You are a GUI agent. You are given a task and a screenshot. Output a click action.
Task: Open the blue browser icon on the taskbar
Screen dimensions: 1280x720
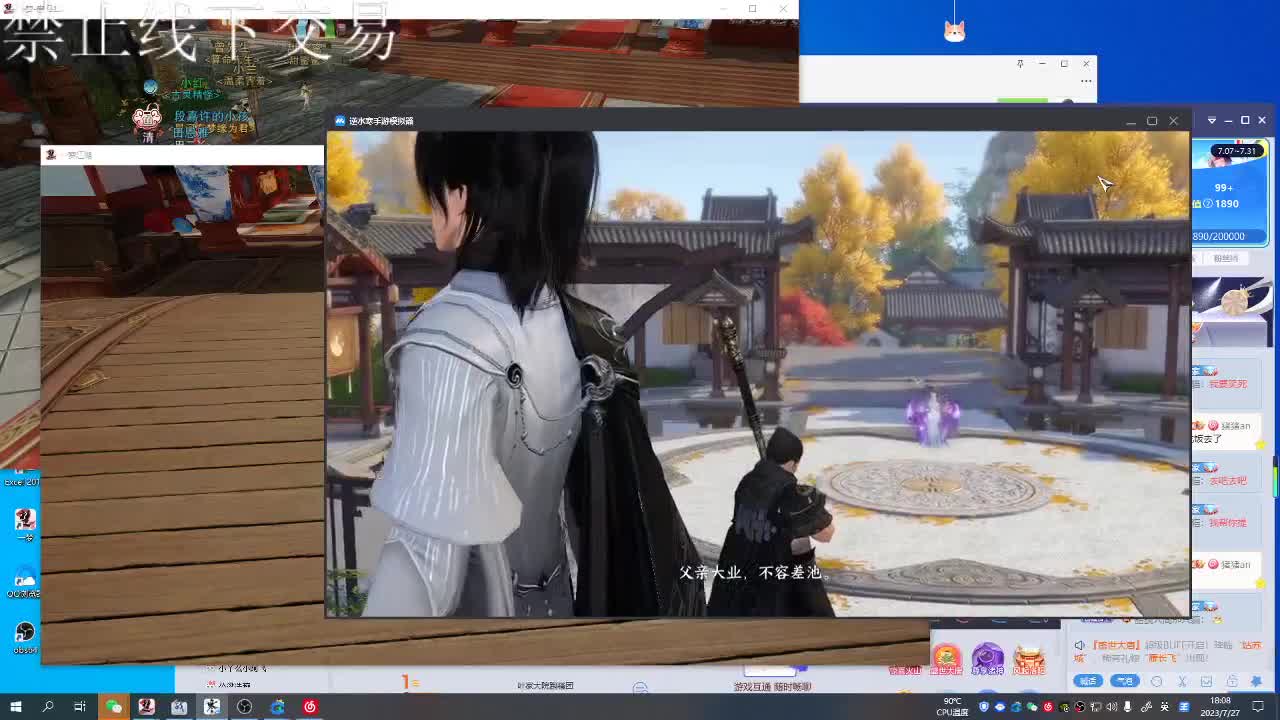277,707
